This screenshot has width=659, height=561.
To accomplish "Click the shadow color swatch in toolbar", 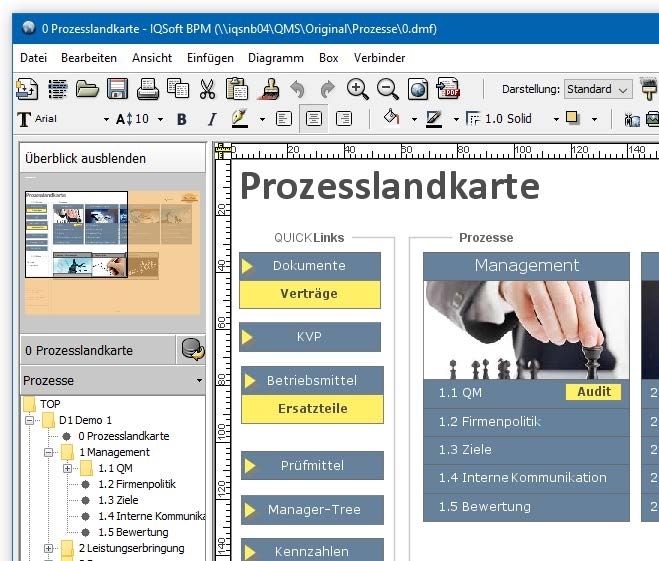I will (572, 117).
